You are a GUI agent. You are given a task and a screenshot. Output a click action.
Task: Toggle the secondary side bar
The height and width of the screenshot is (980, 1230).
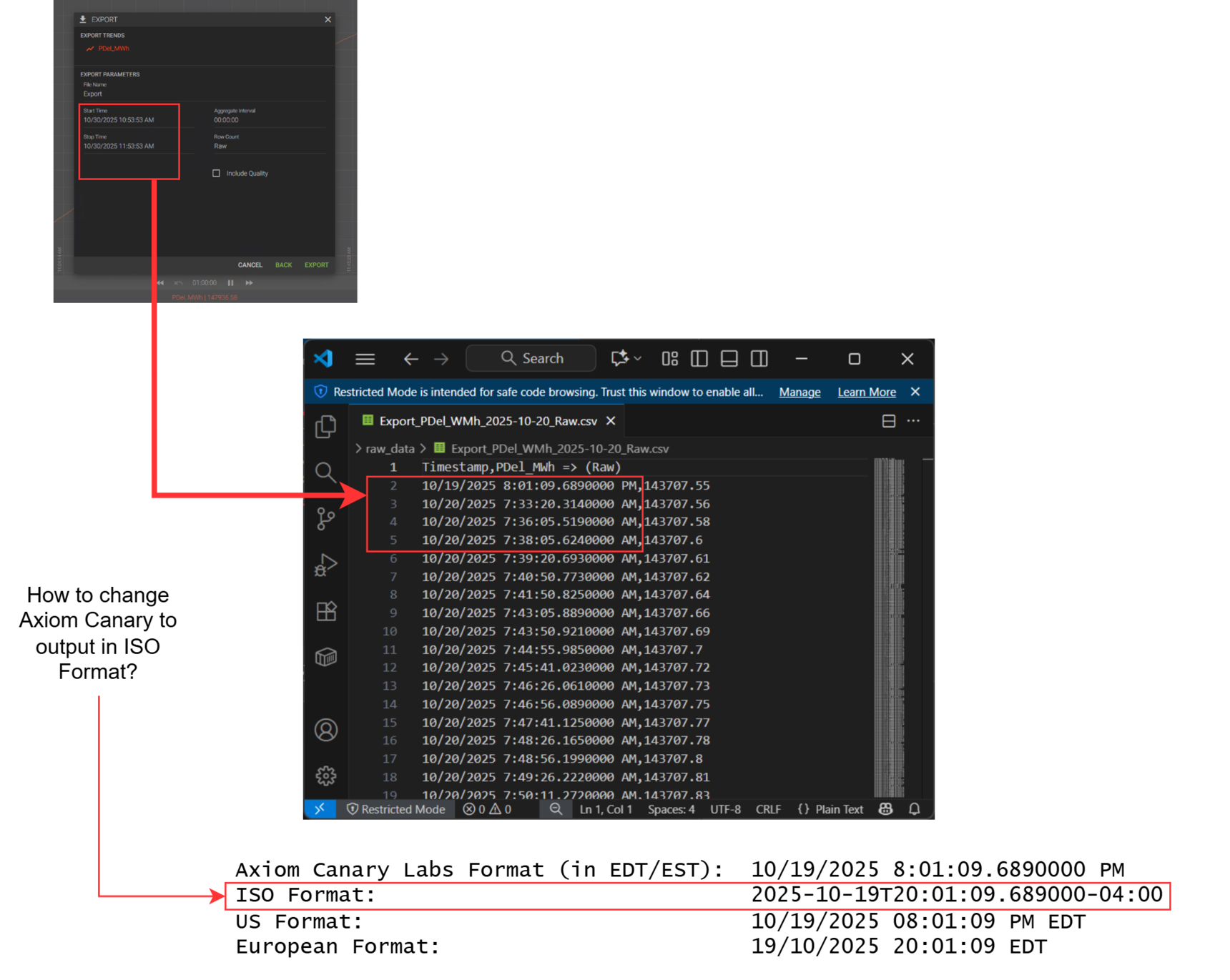[759, 359]
